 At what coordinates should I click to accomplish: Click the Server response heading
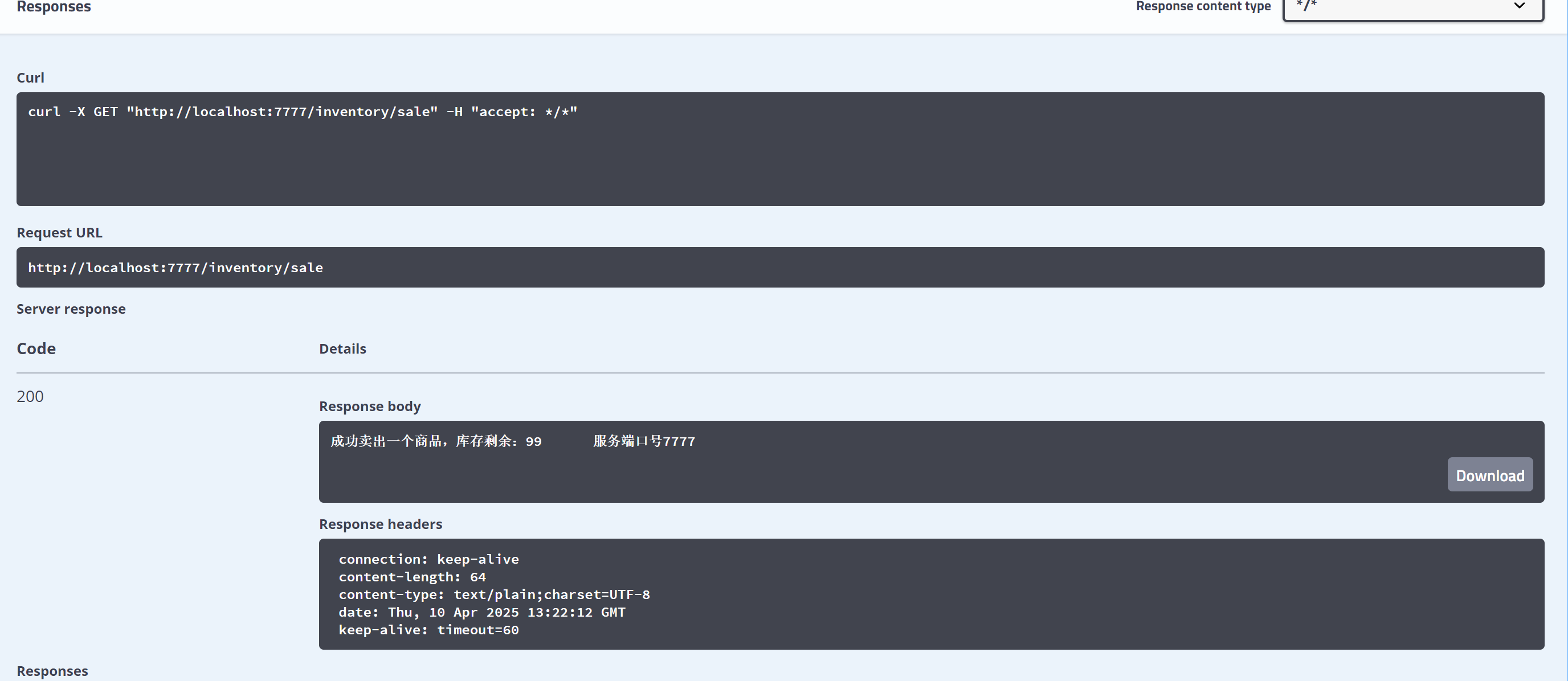click(71, 309)
